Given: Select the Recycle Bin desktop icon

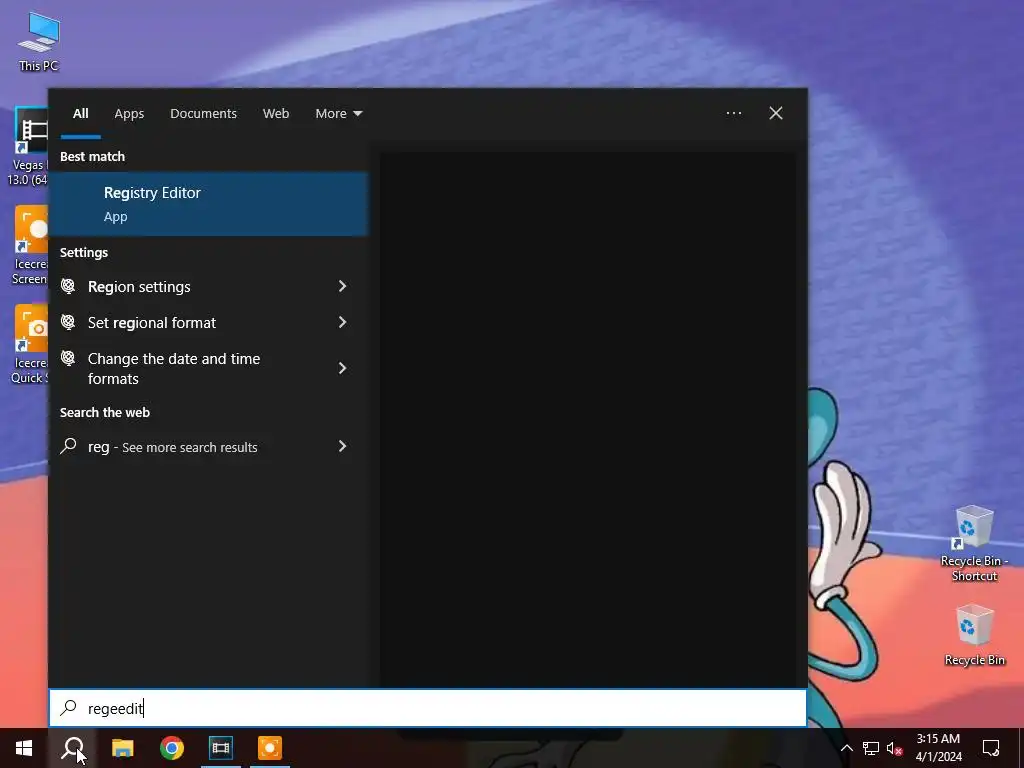Looking at the screenshot, I should pyautogui.click(x=974, y=635).
